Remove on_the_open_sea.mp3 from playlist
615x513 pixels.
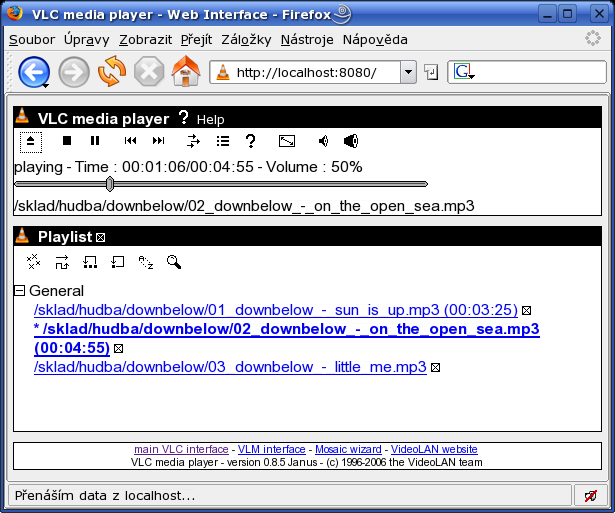[118, 348]
